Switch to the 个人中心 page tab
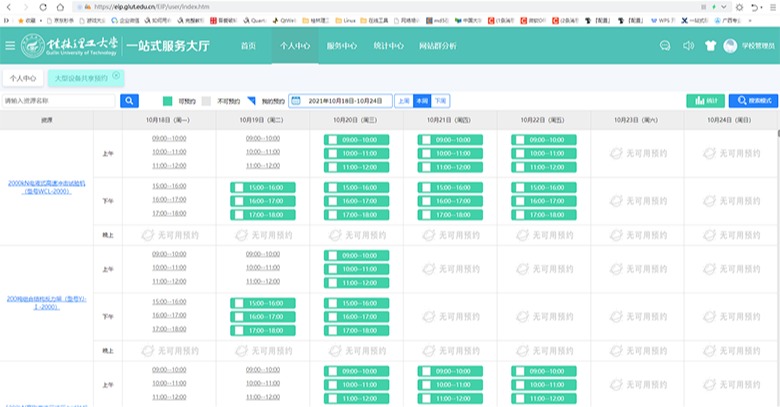This screenshot has width=780, height=407. coord(23,77)
